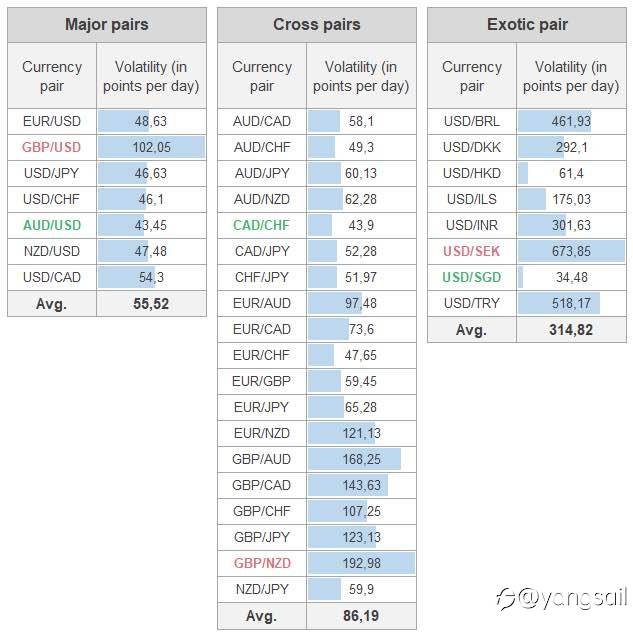Select the EUR/USD row cell
This screenshot has width=633, height=637.
pos(52,121)
